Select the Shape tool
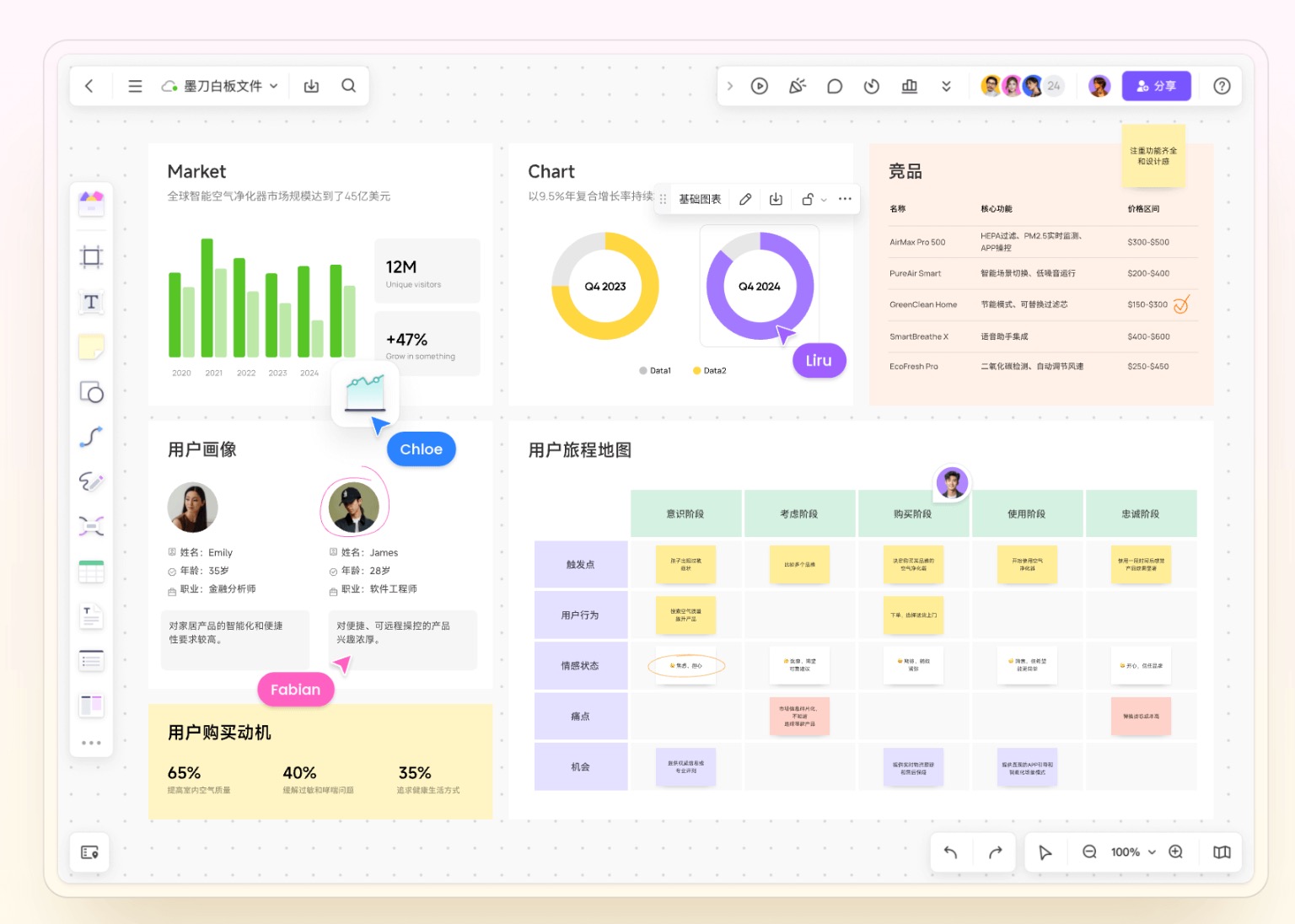Image resolution: width=1295 pixels, height=924 pixels. pos(91,393)
